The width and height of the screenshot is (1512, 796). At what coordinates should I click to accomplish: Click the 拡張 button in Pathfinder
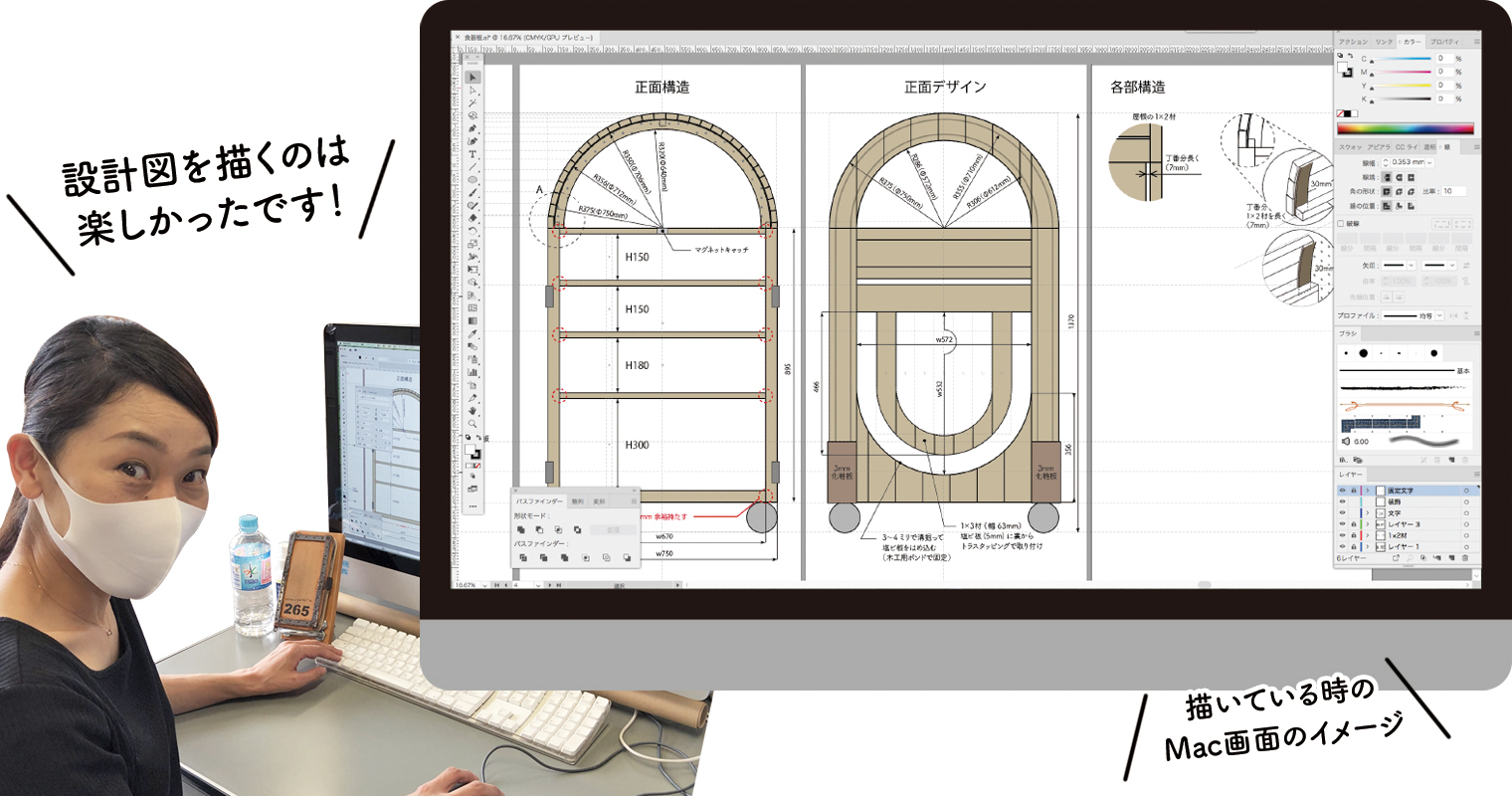click(613, 530)
